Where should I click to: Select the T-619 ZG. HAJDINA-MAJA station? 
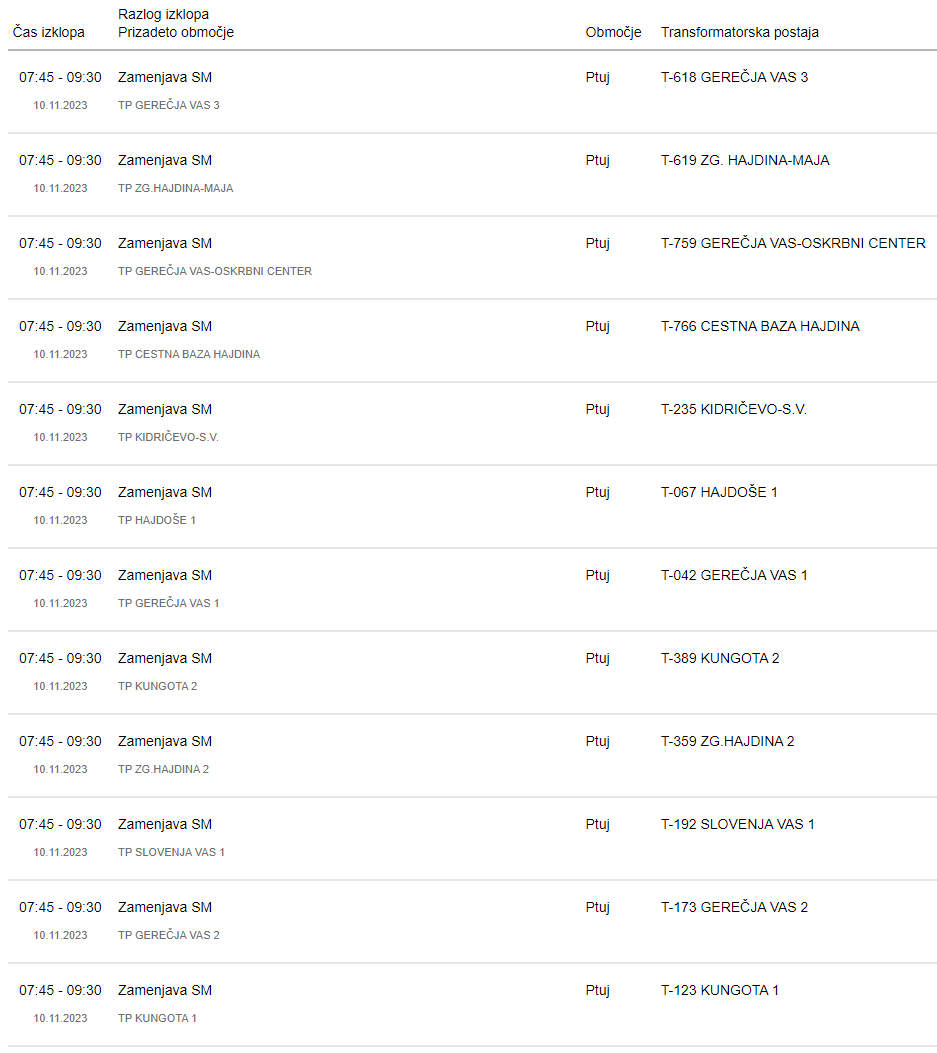(745, 161)
